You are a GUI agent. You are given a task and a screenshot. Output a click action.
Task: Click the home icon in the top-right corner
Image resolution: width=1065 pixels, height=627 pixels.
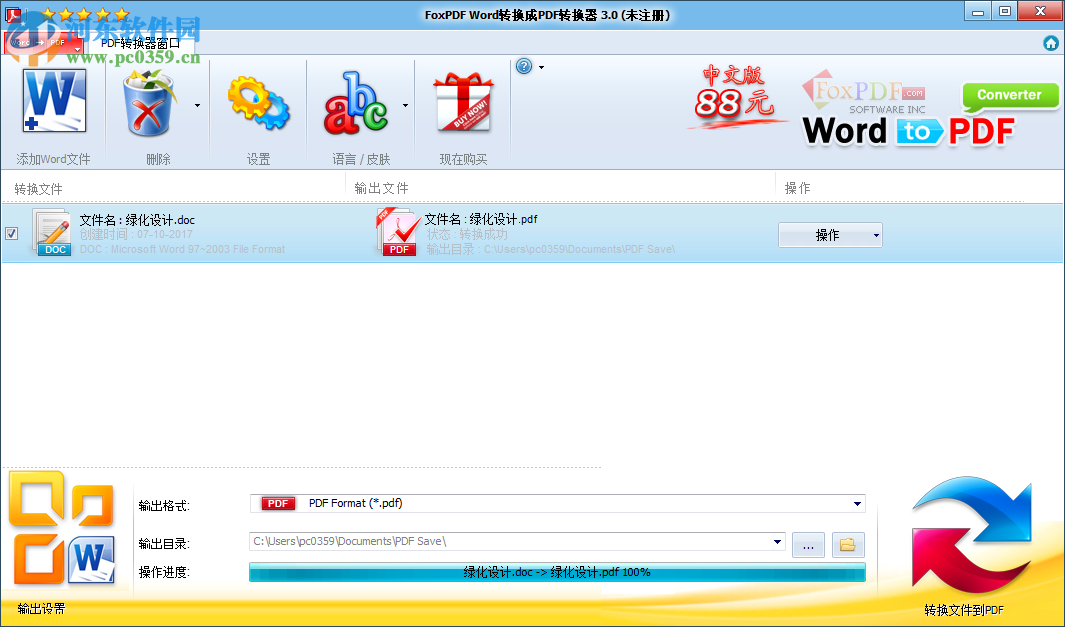[1051, 43]
